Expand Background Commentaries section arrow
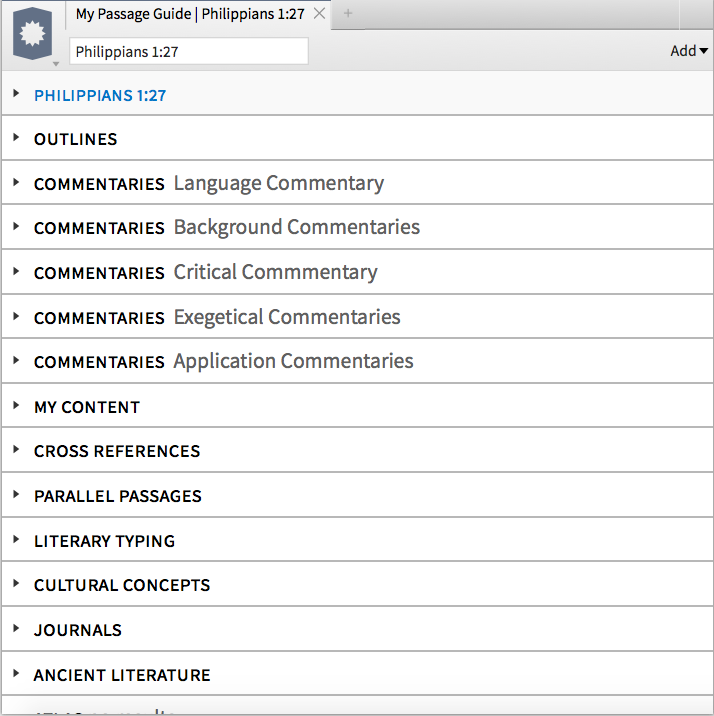Image resolution: width=714 pixels, height=716 pixels. [x=16, y=226]
